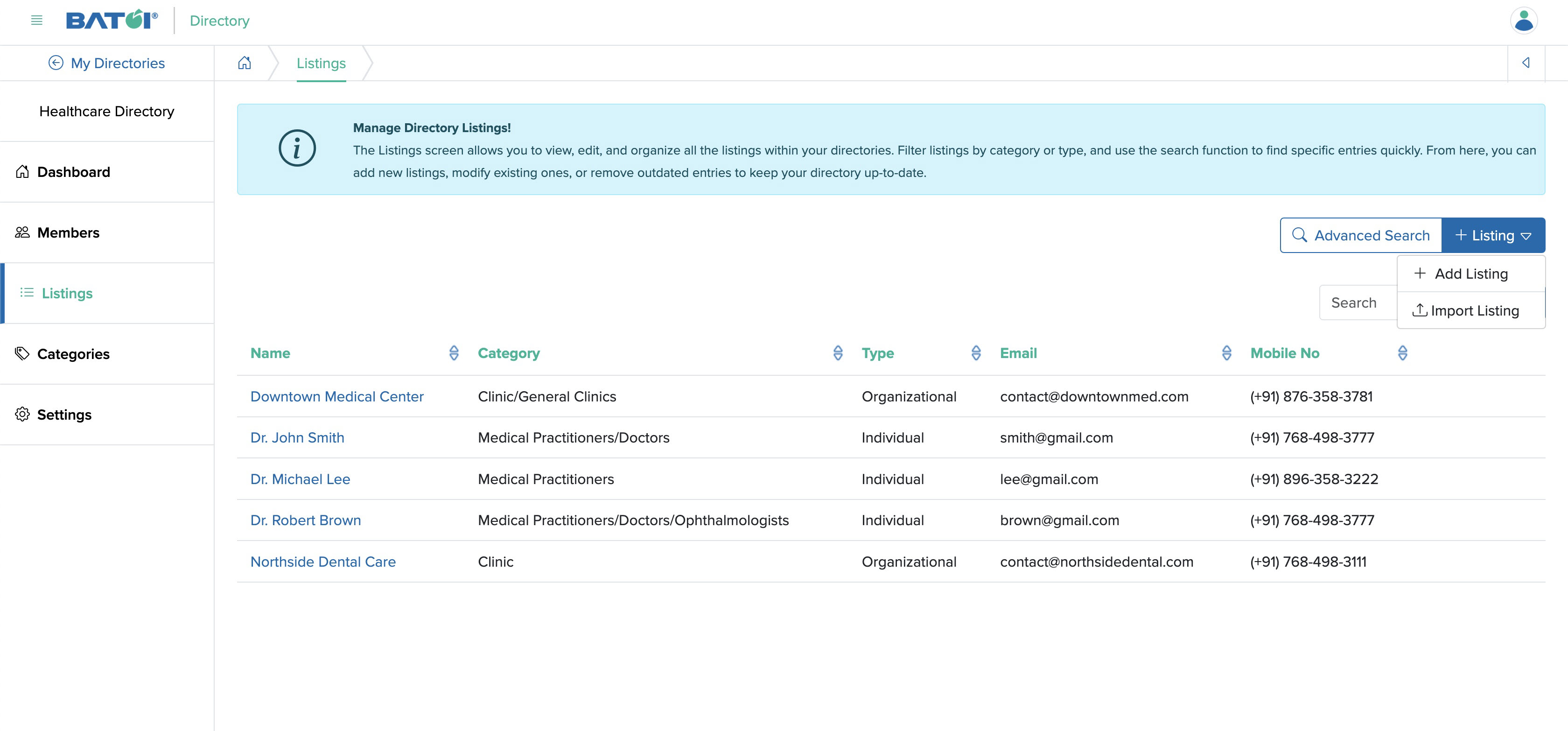Collapse the right panel with the arrow toggle

pyautogui.click(x=1526, y=63)
